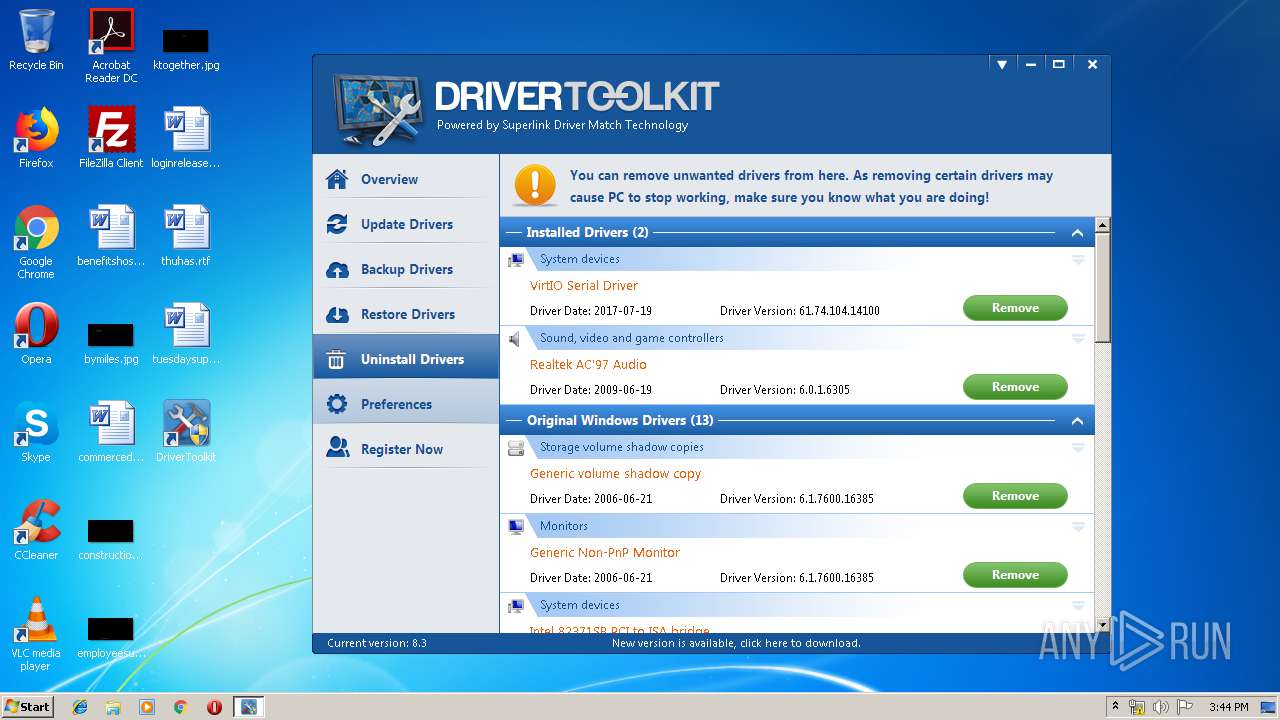Click the Backup Drivers upload icon
Screen dimensions: 1280x720
coord(337,269)
